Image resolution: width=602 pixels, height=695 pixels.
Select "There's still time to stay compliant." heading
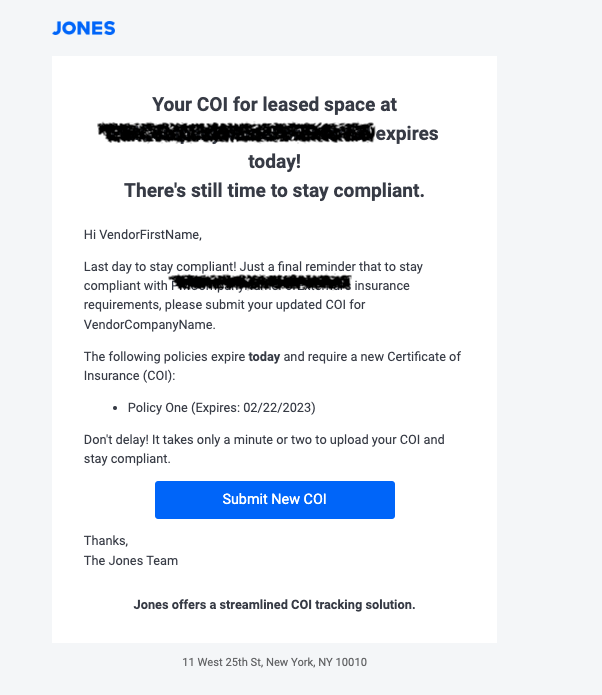point(274,191)
